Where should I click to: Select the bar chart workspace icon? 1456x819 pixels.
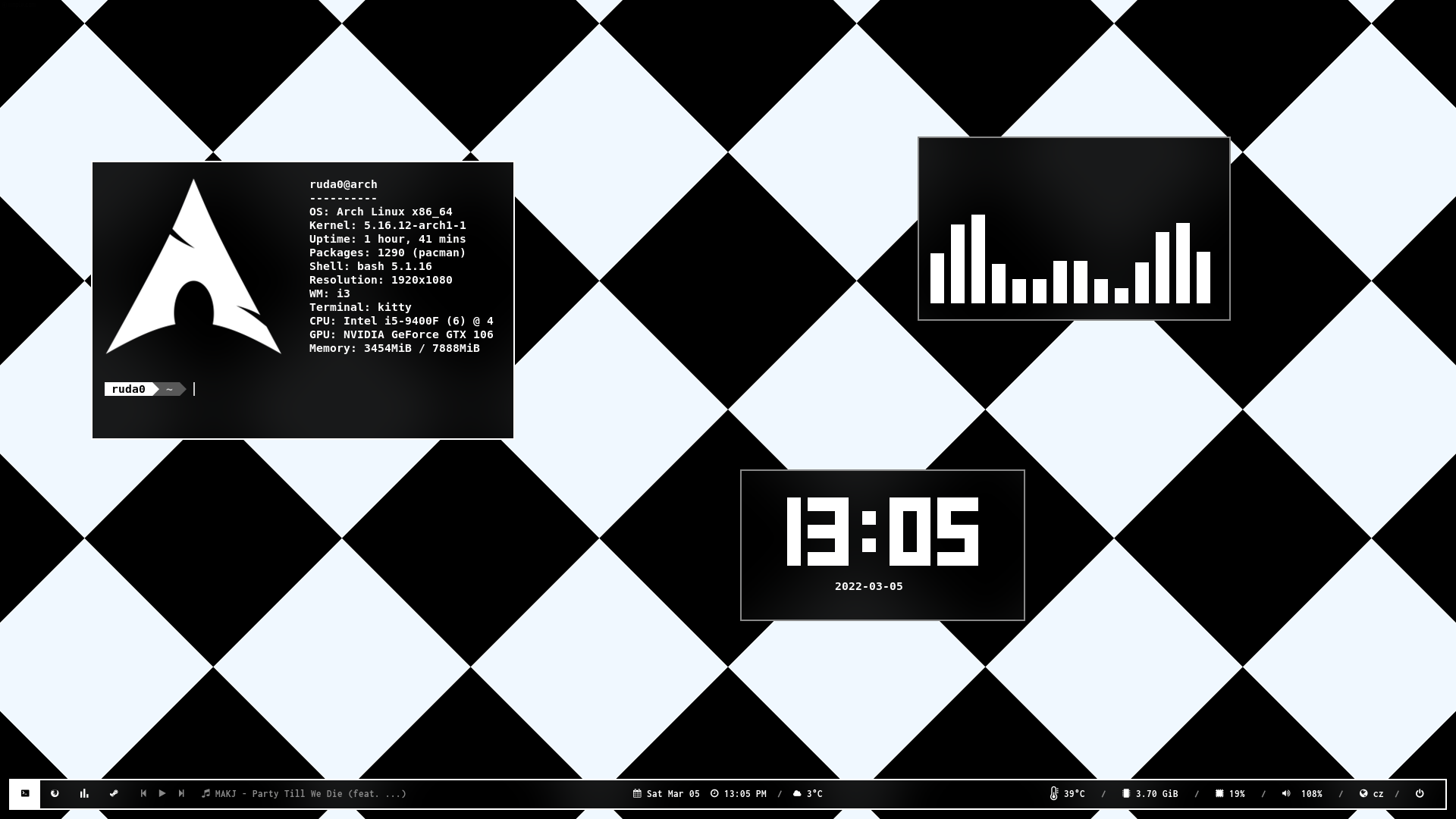(x=84, y=793)
